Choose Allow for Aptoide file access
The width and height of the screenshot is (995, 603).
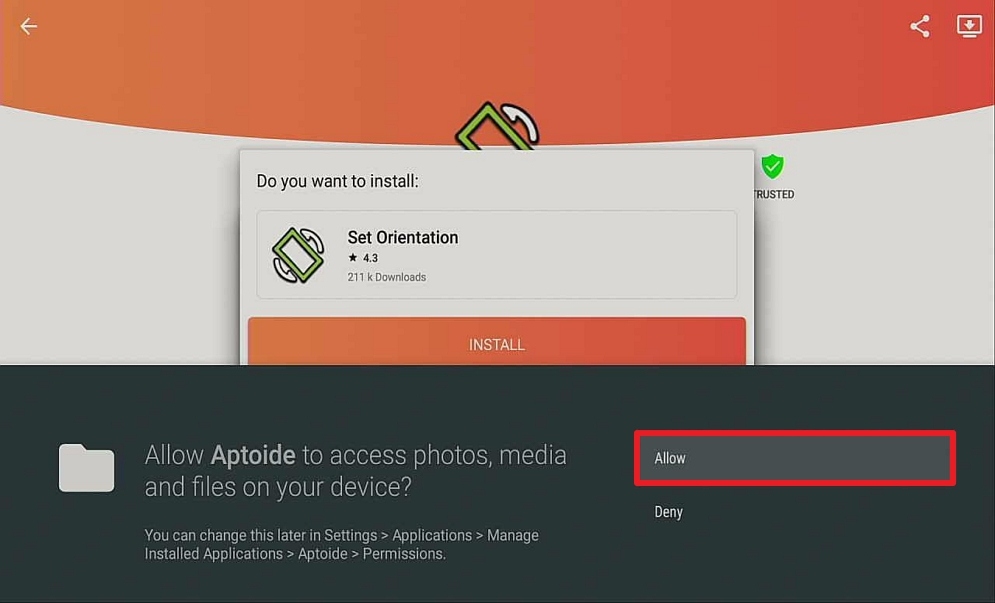point(794,458)
